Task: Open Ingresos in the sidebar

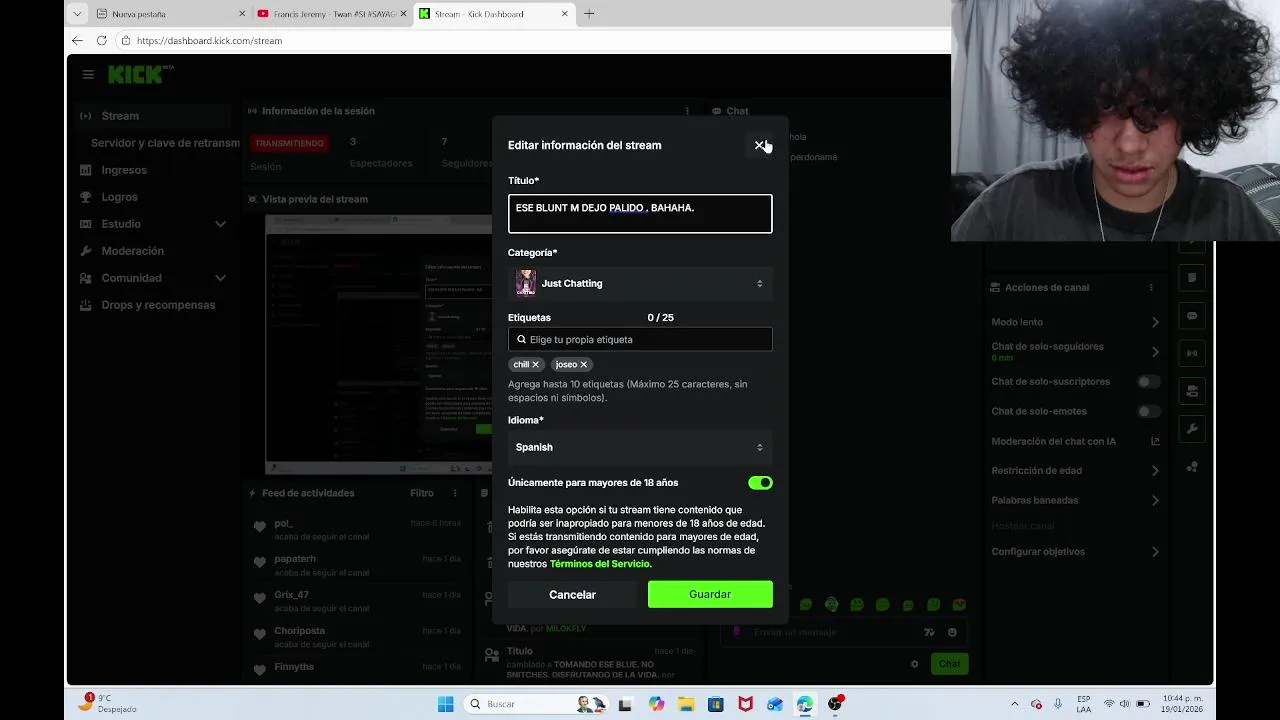Action: click(x=124, y=170)
